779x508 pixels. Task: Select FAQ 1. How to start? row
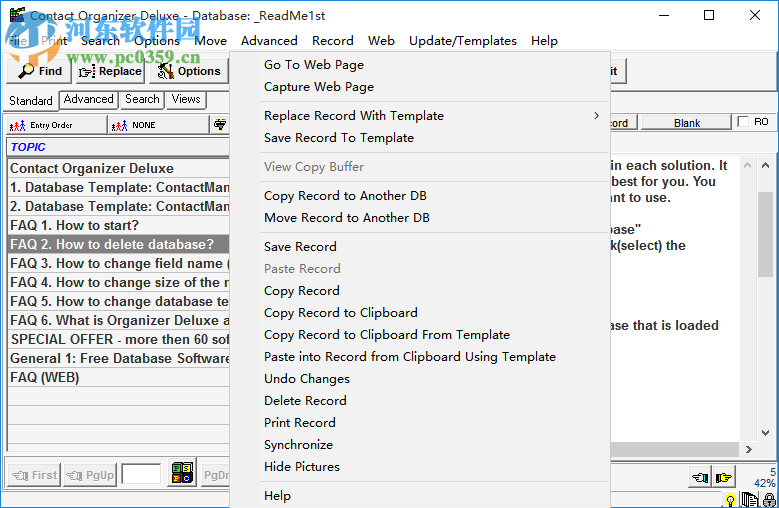tap(118, 225)
